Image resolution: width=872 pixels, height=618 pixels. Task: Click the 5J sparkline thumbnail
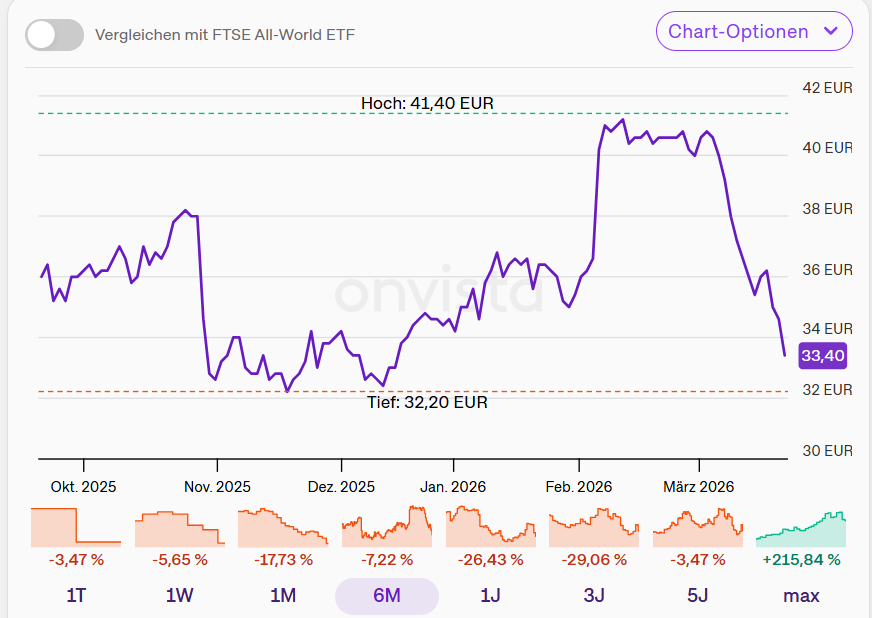pos(698,527)
